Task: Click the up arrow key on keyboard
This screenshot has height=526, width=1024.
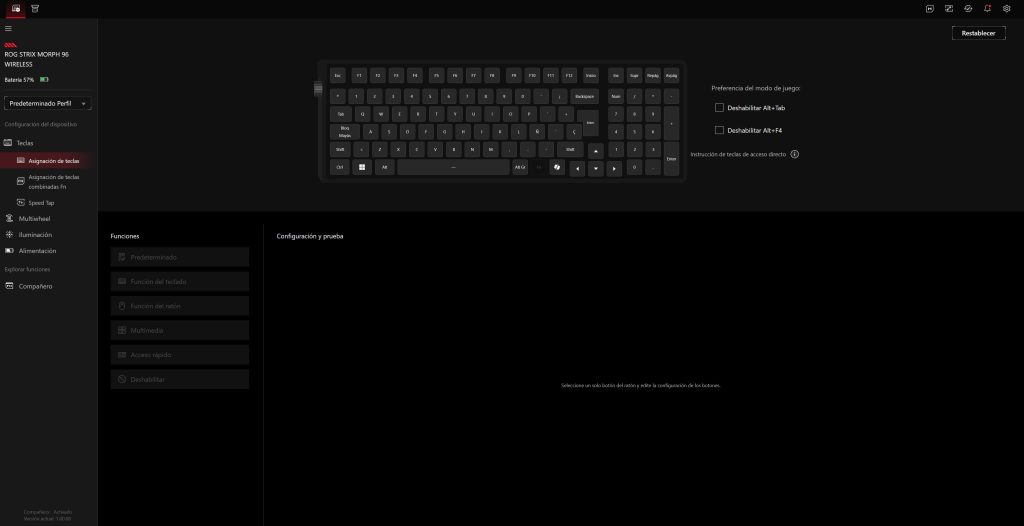Action: 596,150
